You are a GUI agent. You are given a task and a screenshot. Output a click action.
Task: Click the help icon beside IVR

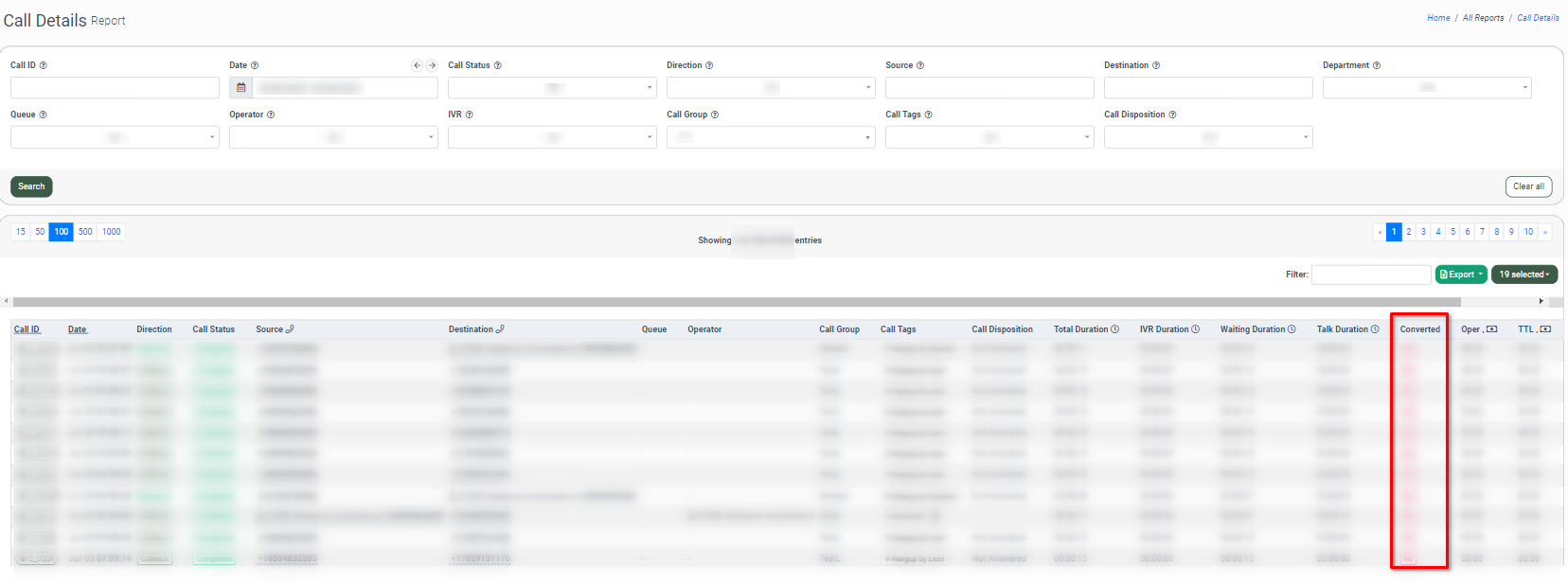[470, 115]
